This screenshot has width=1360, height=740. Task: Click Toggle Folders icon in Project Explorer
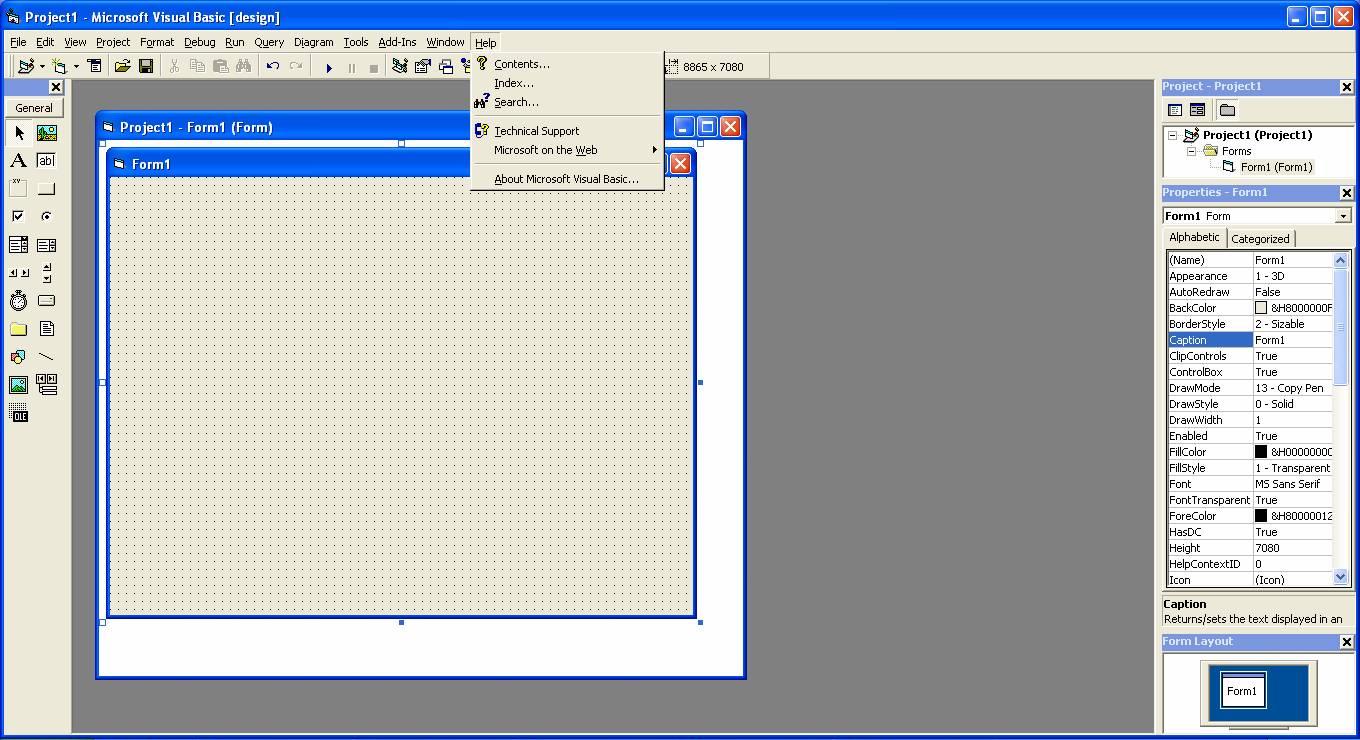1228,110
